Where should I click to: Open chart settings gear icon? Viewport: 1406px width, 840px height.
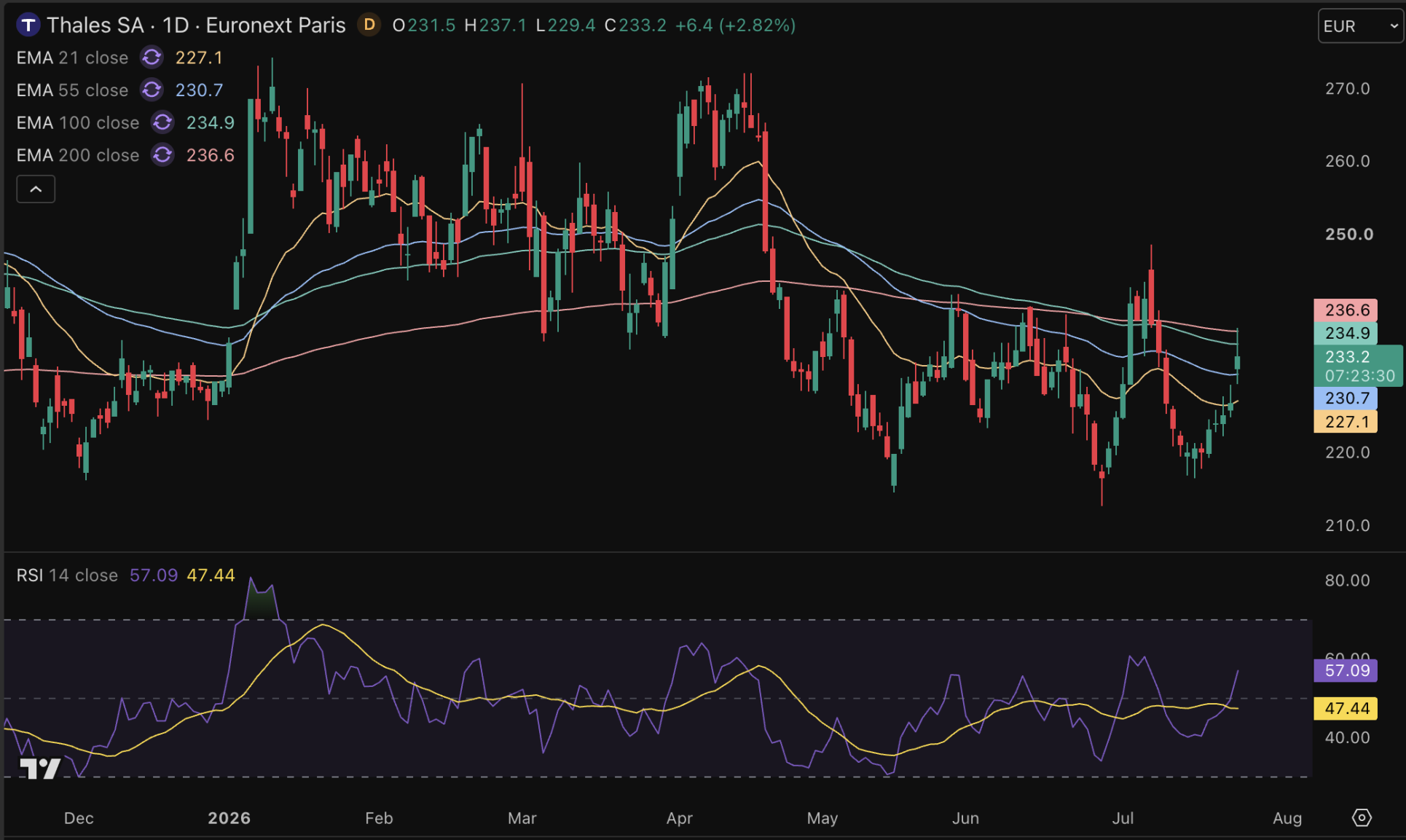coord(1361,817)
